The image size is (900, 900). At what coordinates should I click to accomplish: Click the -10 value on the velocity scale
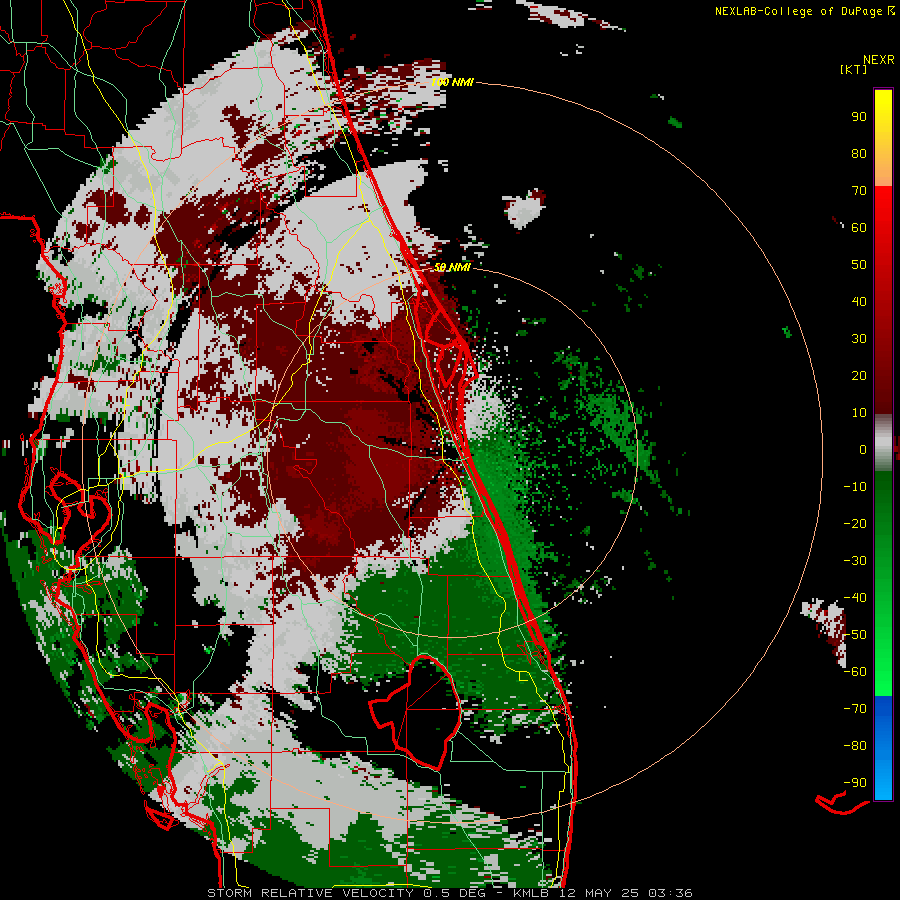[x=855, y=487]
